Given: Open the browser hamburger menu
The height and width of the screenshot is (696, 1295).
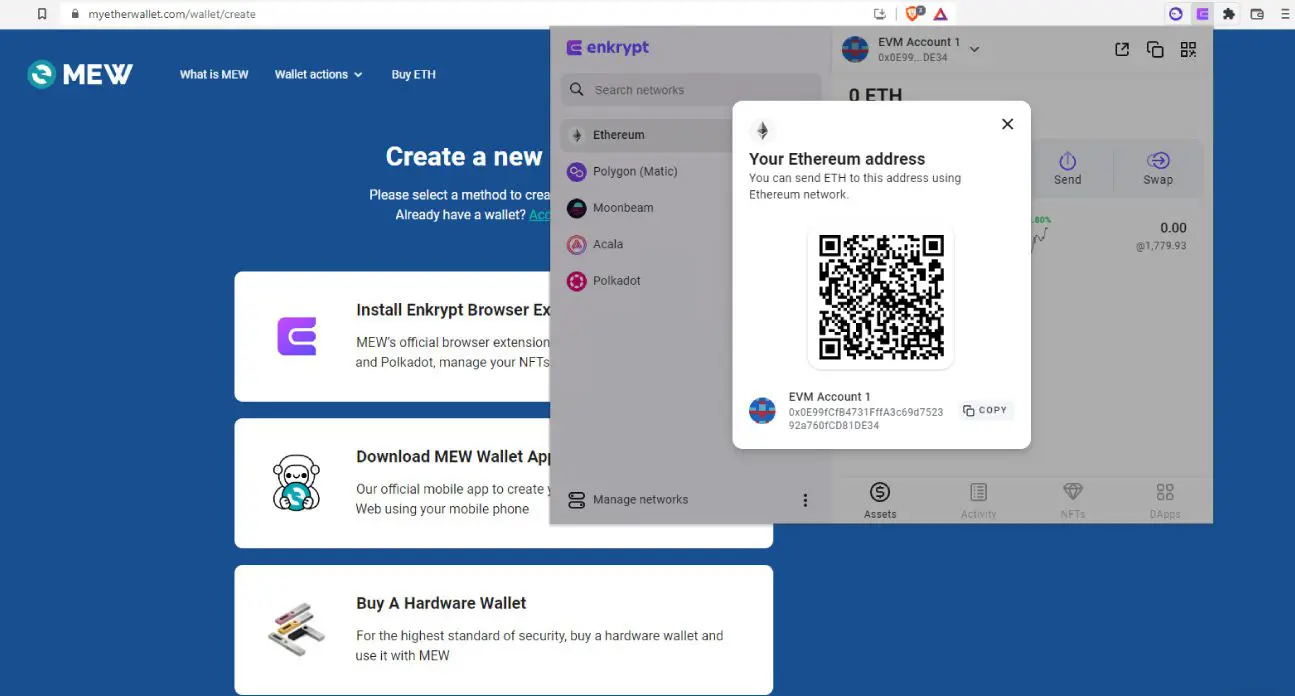Looking at the screenshot, I should (x=1285, y=14).
